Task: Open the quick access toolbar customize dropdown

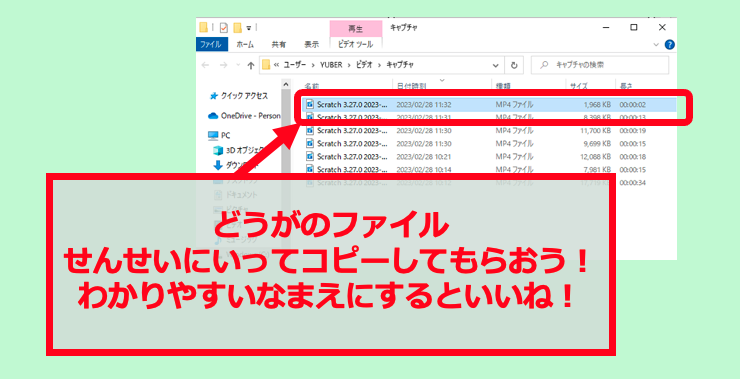Action: (x=249, y=28)
